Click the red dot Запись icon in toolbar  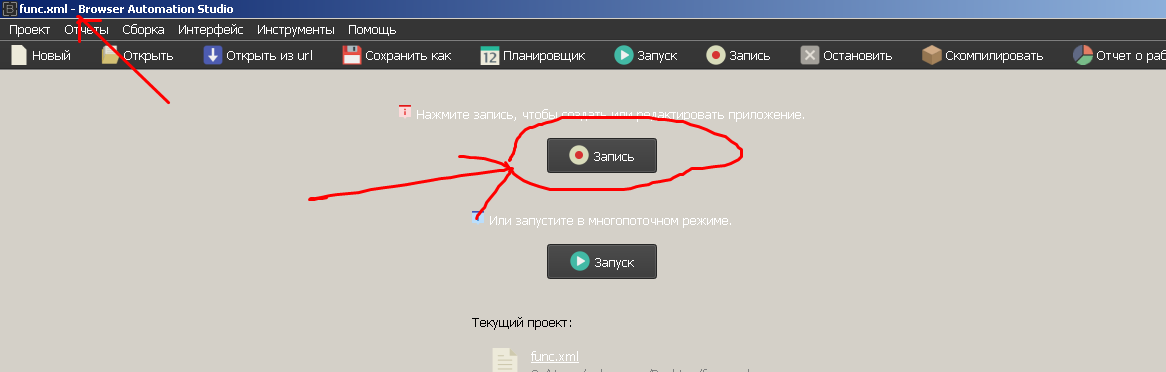click(715, 55)
